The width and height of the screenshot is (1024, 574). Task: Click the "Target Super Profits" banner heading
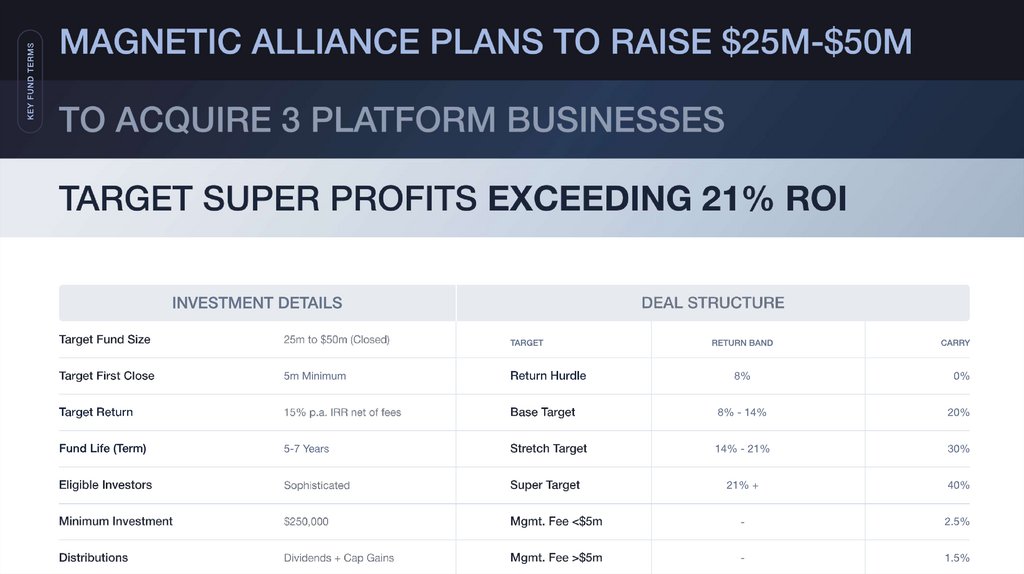452,199
